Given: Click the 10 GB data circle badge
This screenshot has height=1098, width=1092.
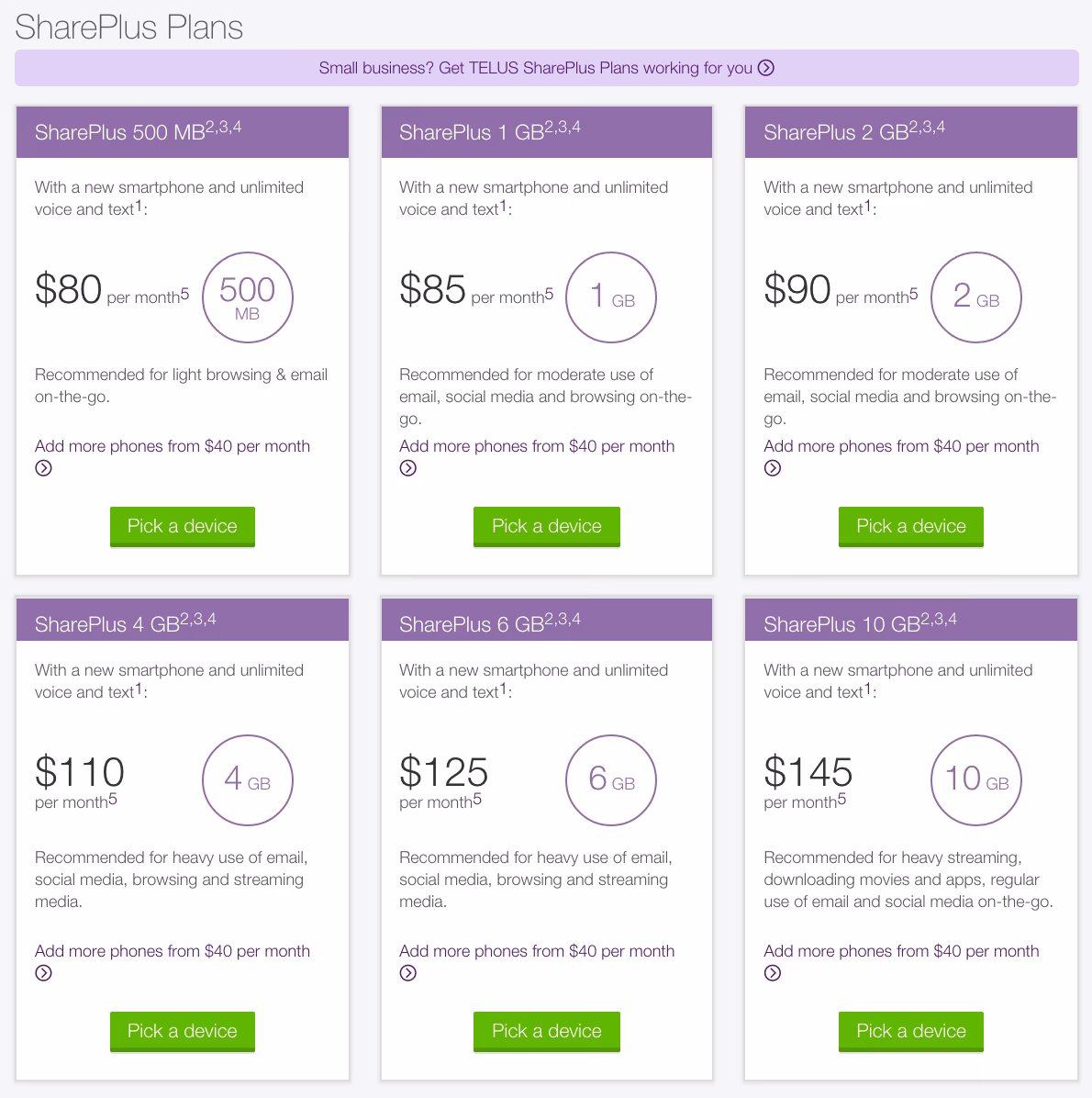Looking at the screenshot, I should click(x=975, y=780).
